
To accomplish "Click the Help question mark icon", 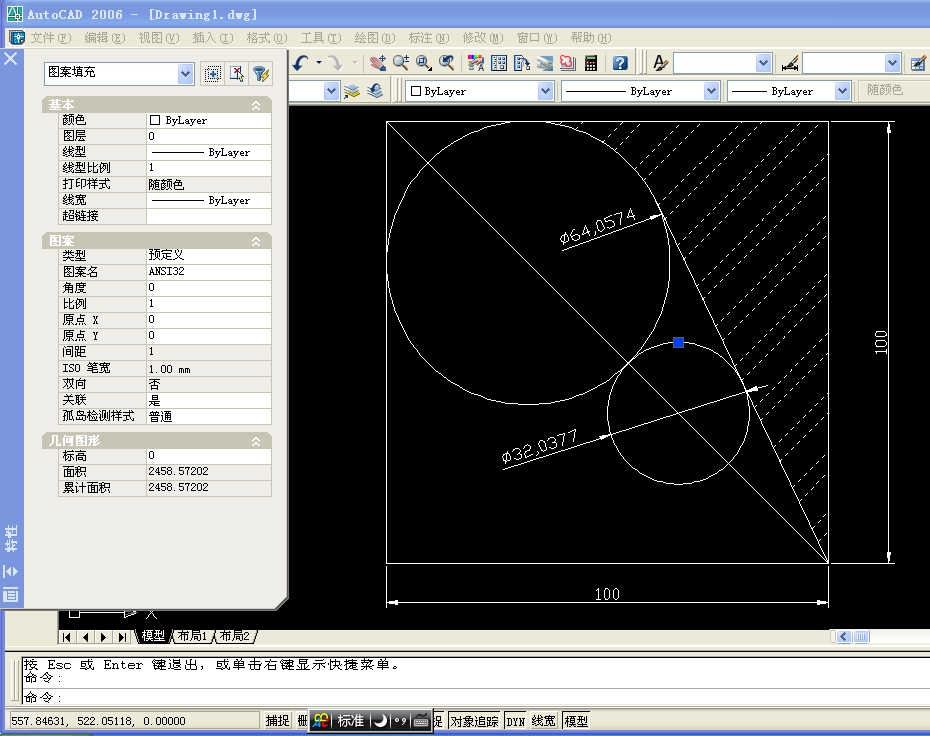I will [620, 62].
